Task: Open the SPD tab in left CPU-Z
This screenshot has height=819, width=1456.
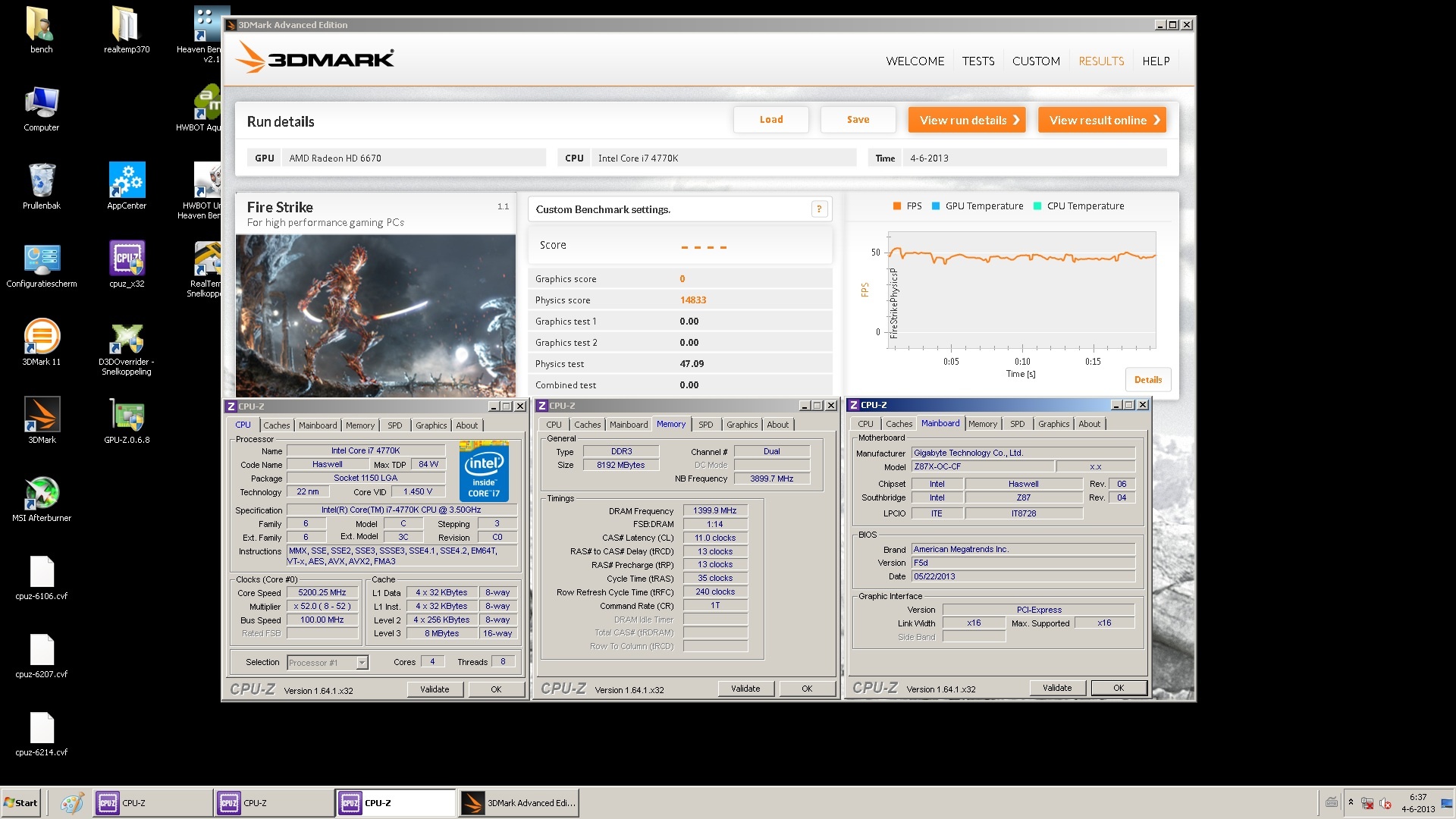Action: click(394, 425)
